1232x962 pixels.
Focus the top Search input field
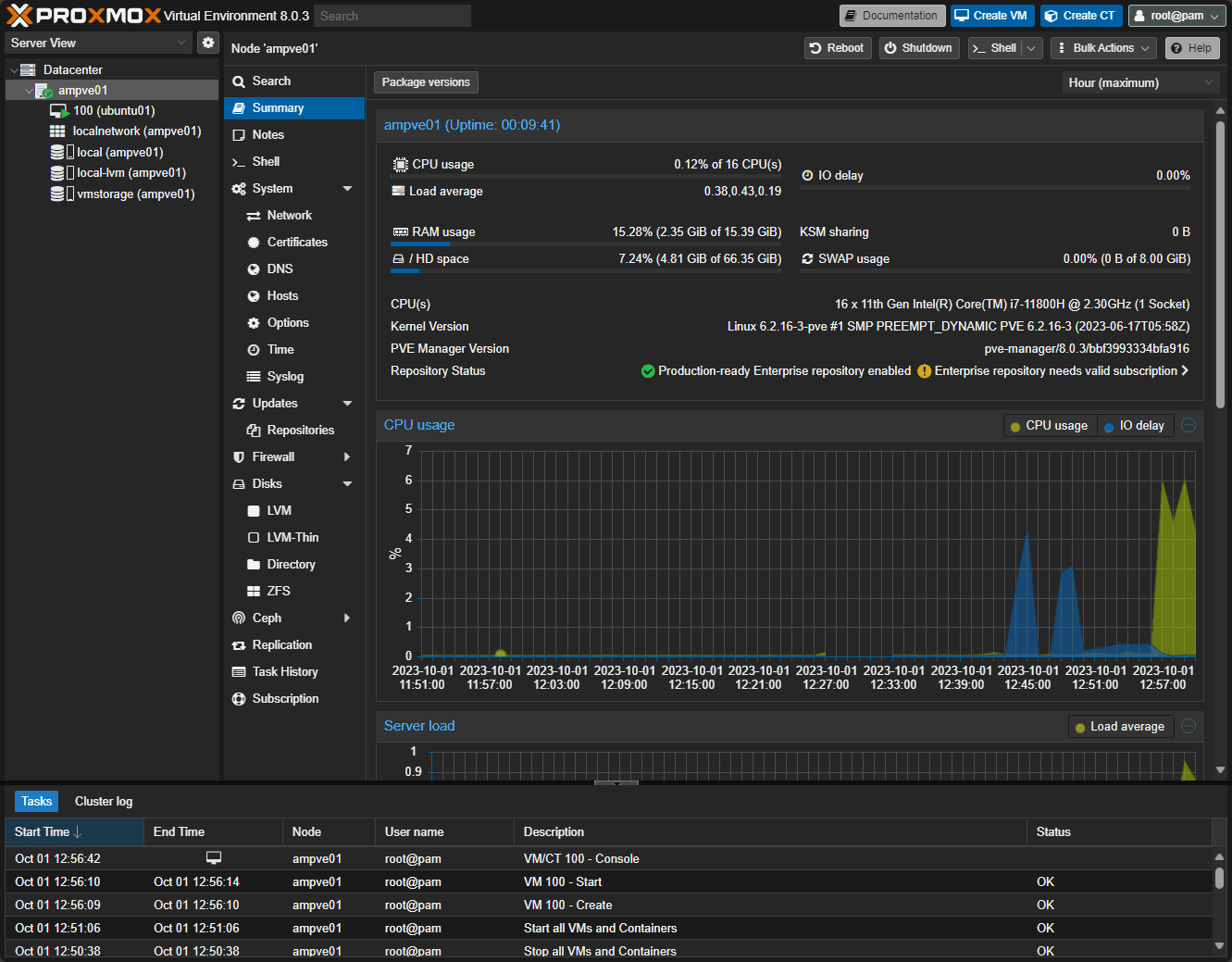coord(392,16)
